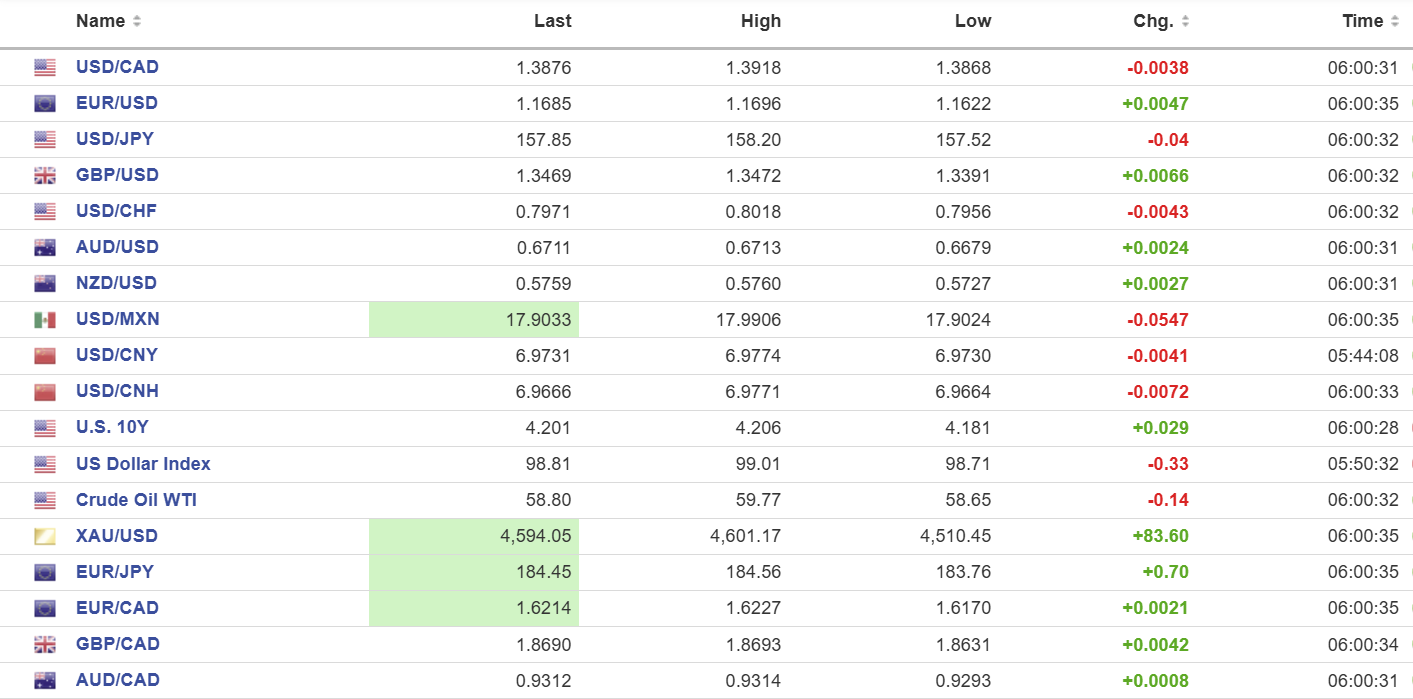Click the USD/CAD row flag icon
Viewport: 1413px width, 699px height.
pos(45,68)
